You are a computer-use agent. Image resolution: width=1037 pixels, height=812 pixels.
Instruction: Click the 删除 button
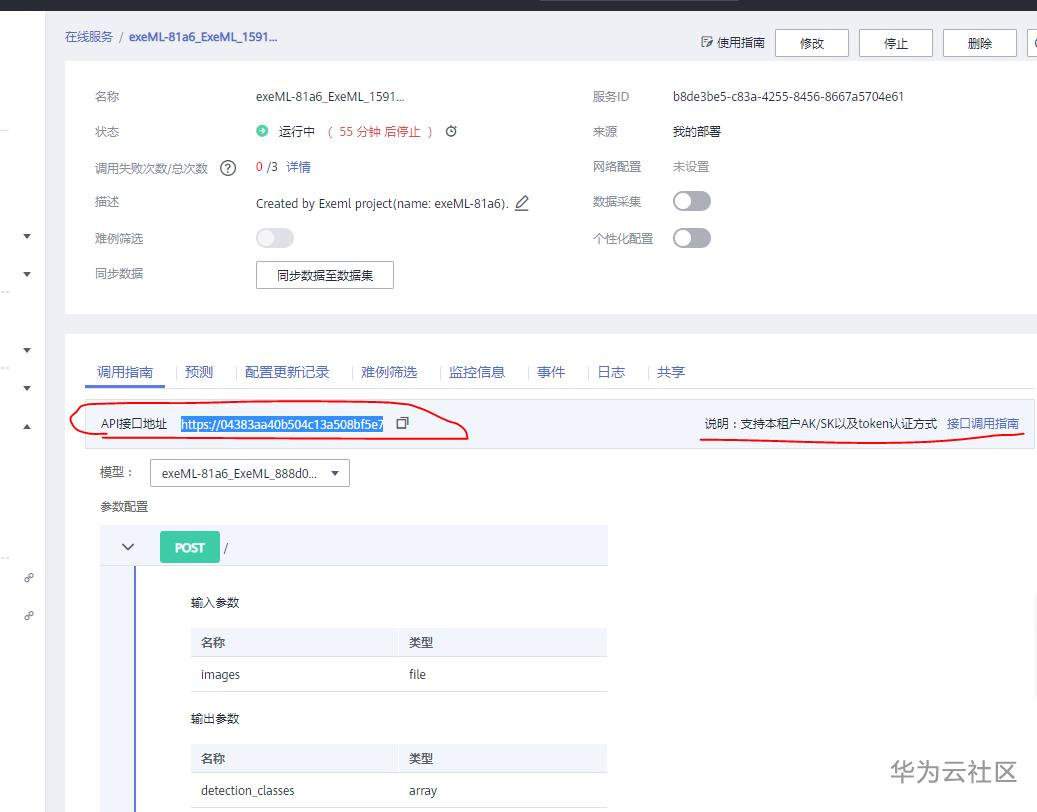(x=979, y=43)
